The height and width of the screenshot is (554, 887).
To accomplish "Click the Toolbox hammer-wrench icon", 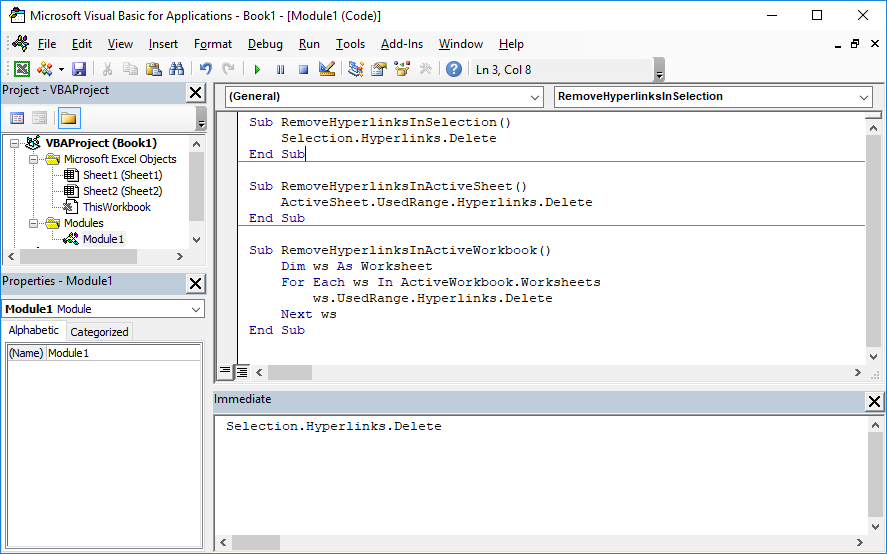I will pos(425,69).
